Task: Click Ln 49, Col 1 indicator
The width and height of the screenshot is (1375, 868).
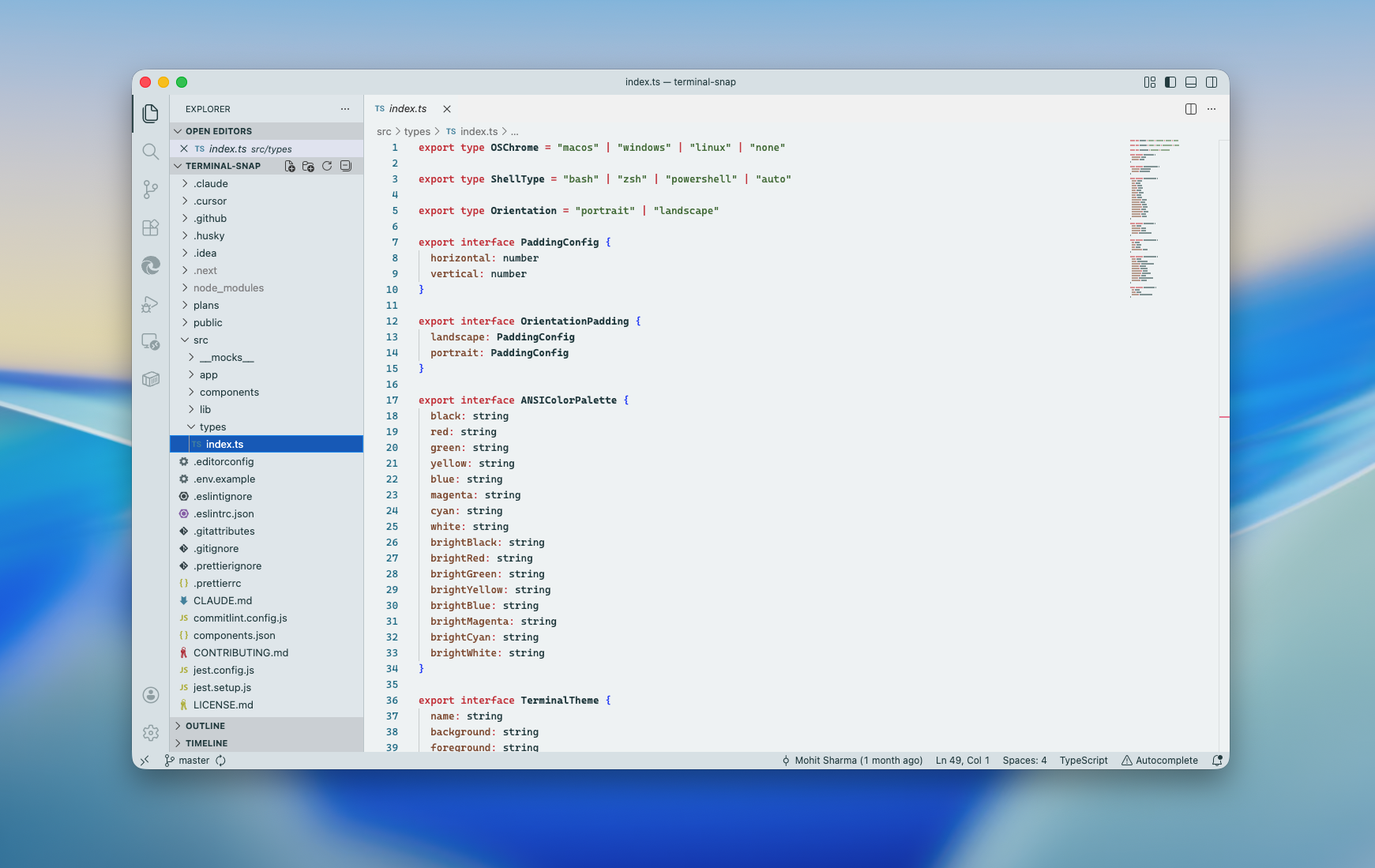Action: click(x=962, y=761)
